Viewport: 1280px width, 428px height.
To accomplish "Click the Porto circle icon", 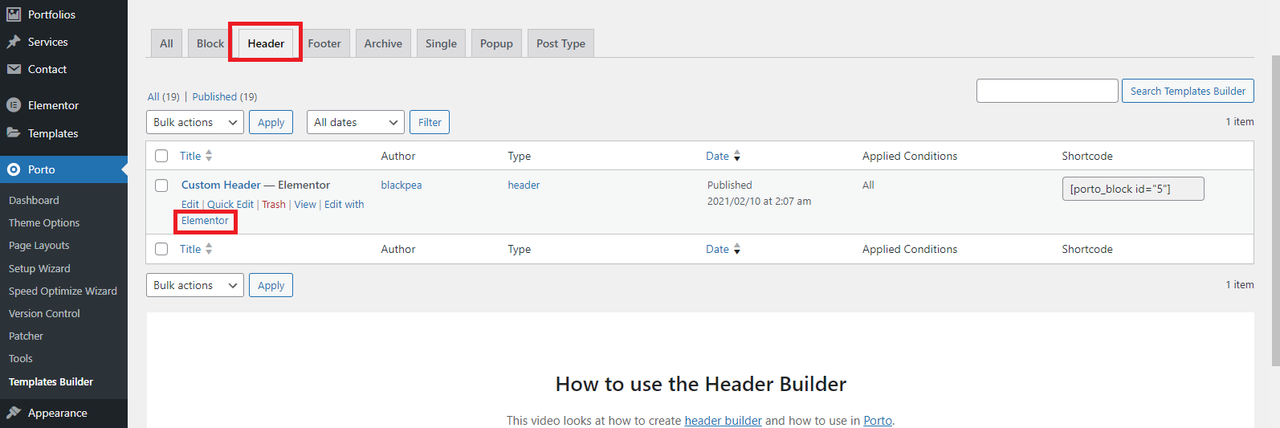I will click(x=14, y=170).
